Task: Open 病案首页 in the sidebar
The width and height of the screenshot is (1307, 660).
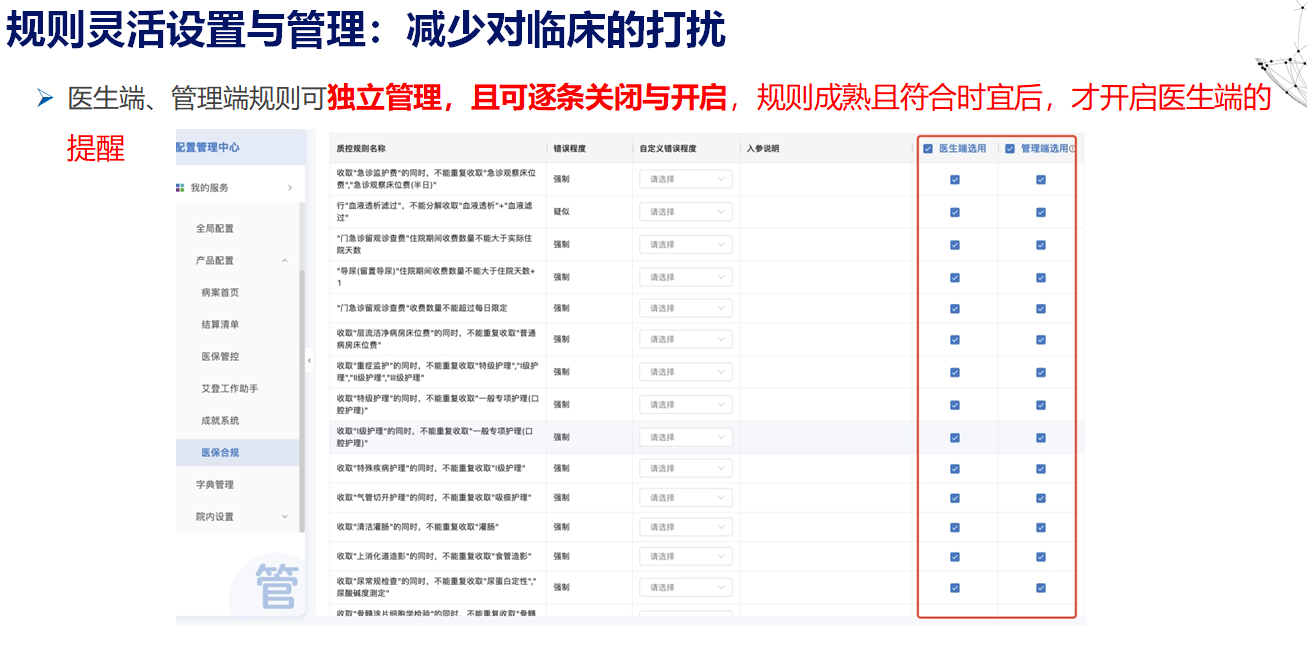Action: pyautogui.click(x=220, y=292)
